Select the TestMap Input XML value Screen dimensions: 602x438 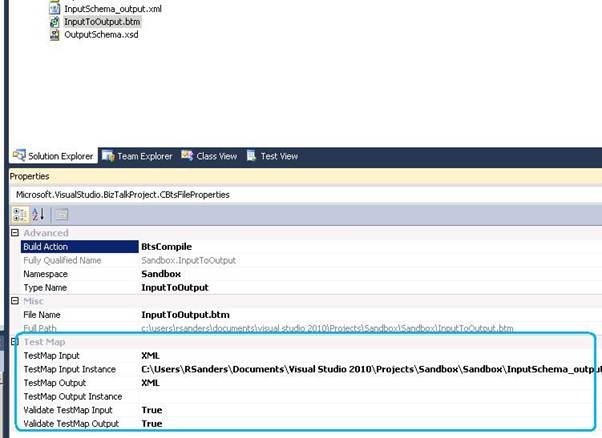point(150,355)
